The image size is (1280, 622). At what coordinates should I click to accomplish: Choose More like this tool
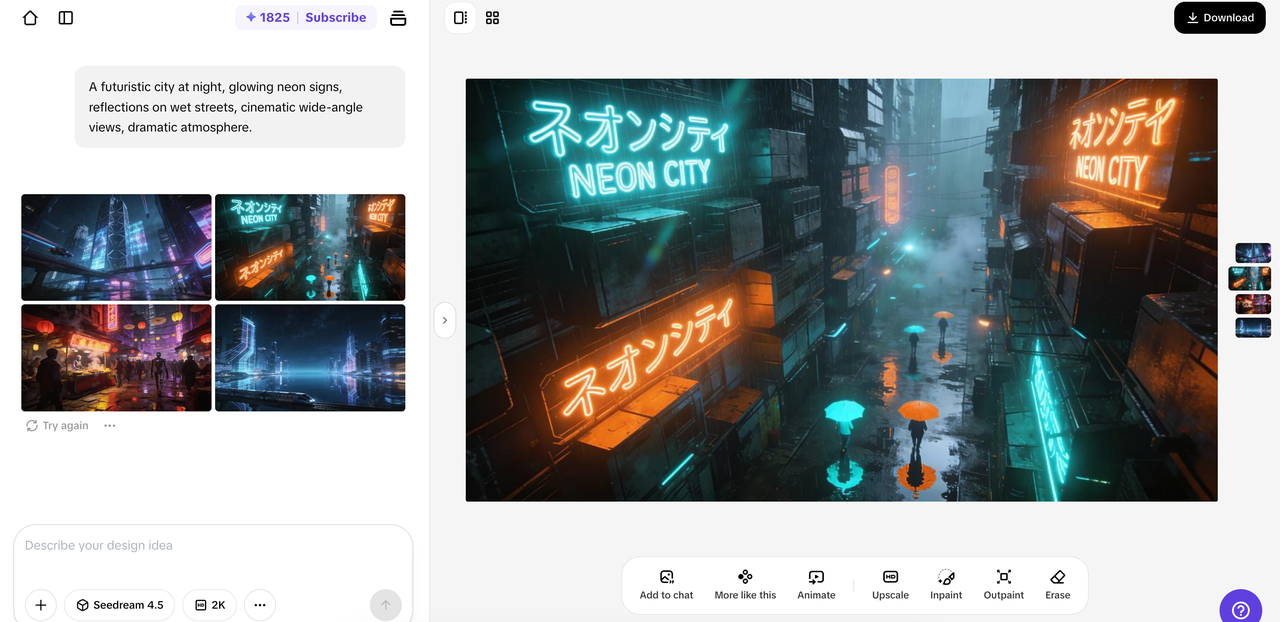pyautogui.click(x=745, y=585)
